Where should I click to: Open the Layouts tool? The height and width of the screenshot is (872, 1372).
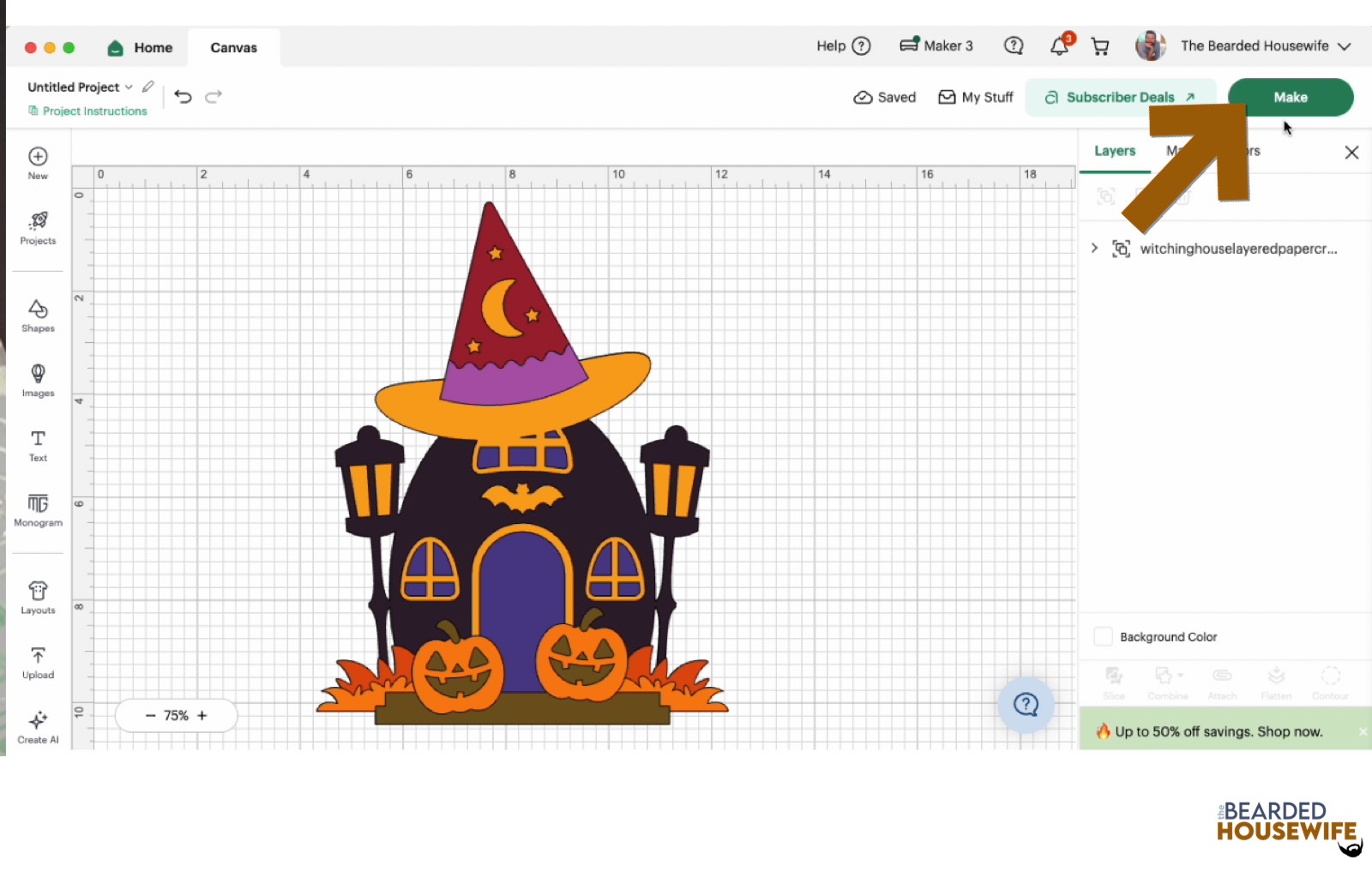click(38, 598)
